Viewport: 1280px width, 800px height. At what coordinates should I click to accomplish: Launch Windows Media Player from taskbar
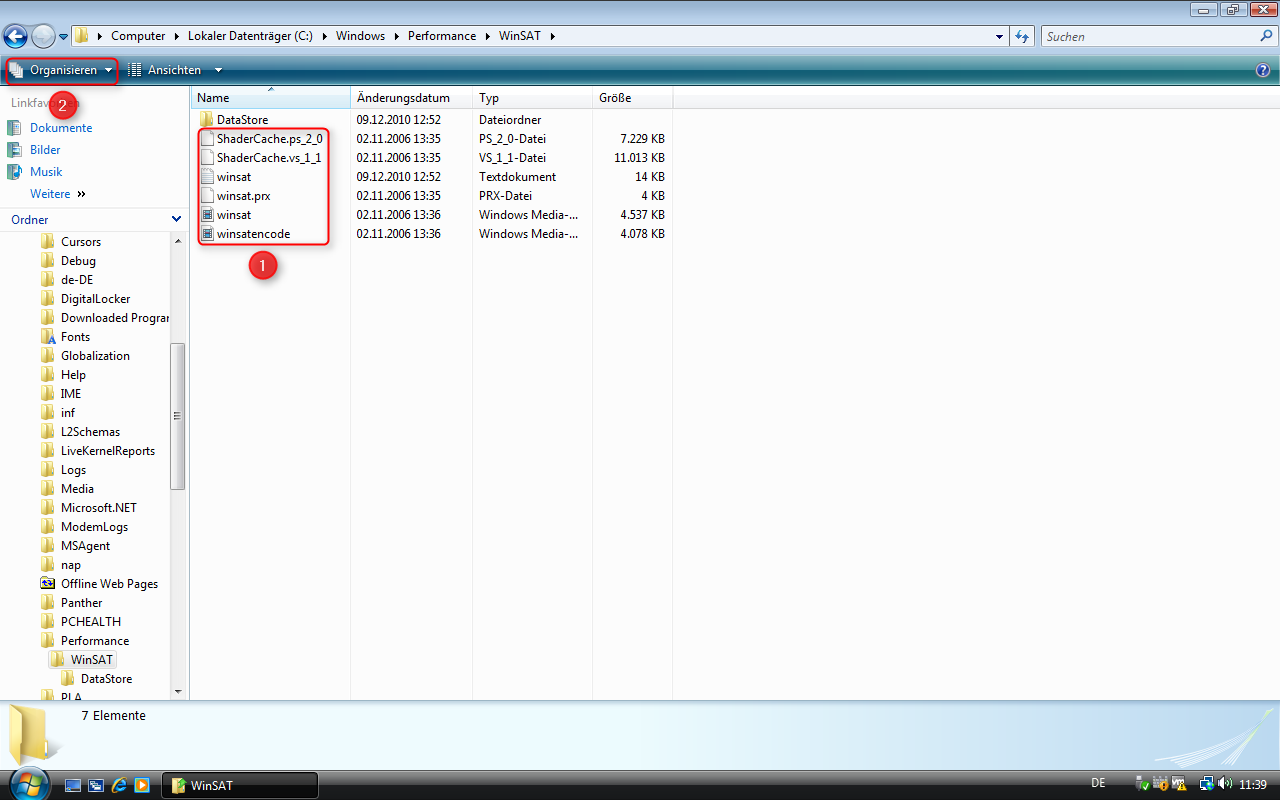point(142,785)
